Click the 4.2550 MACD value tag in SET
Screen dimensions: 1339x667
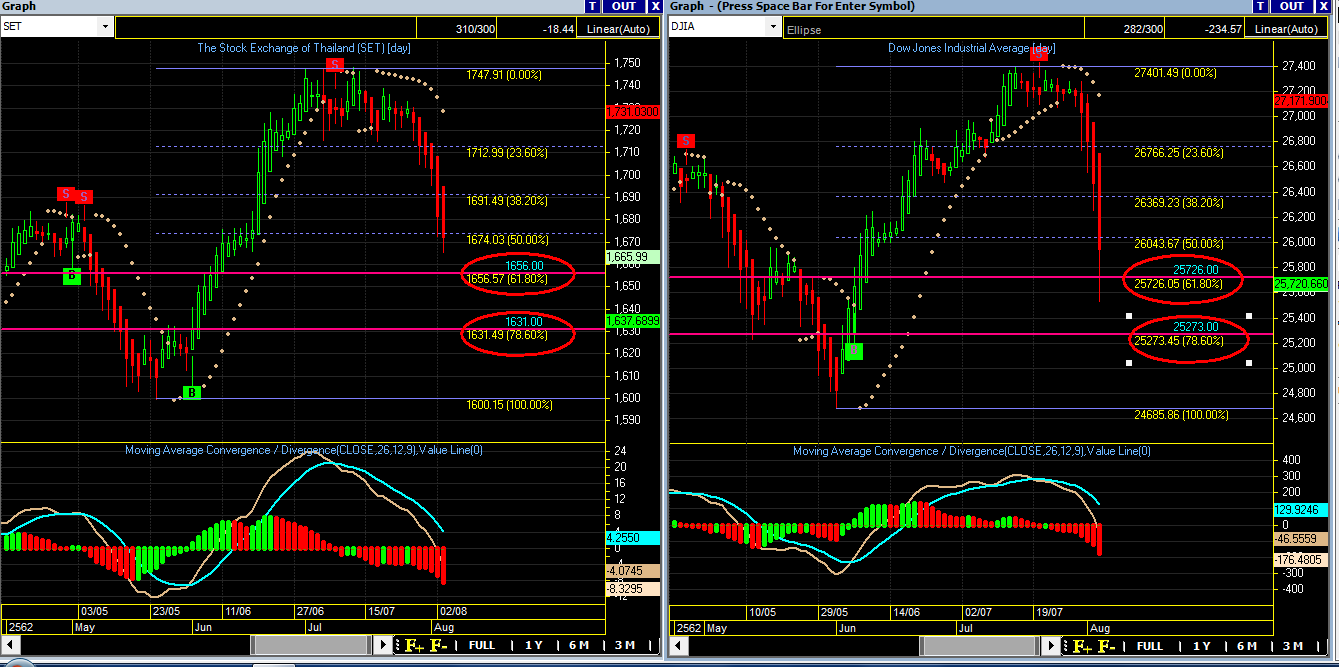pos(633,537)
